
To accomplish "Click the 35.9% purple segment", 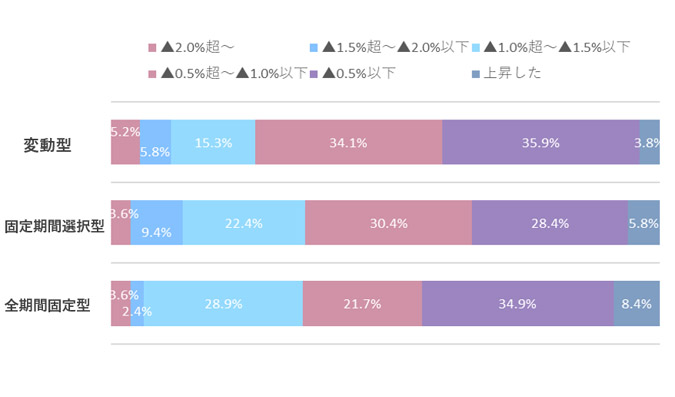I will click(x=541, y=142).
